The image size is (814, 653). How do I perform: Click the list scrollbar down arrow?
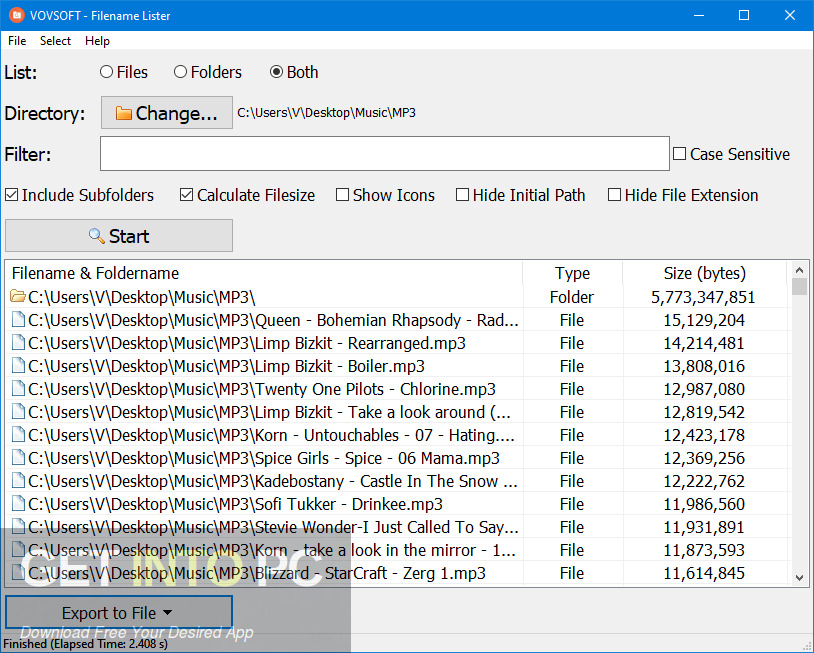point(799,577)
